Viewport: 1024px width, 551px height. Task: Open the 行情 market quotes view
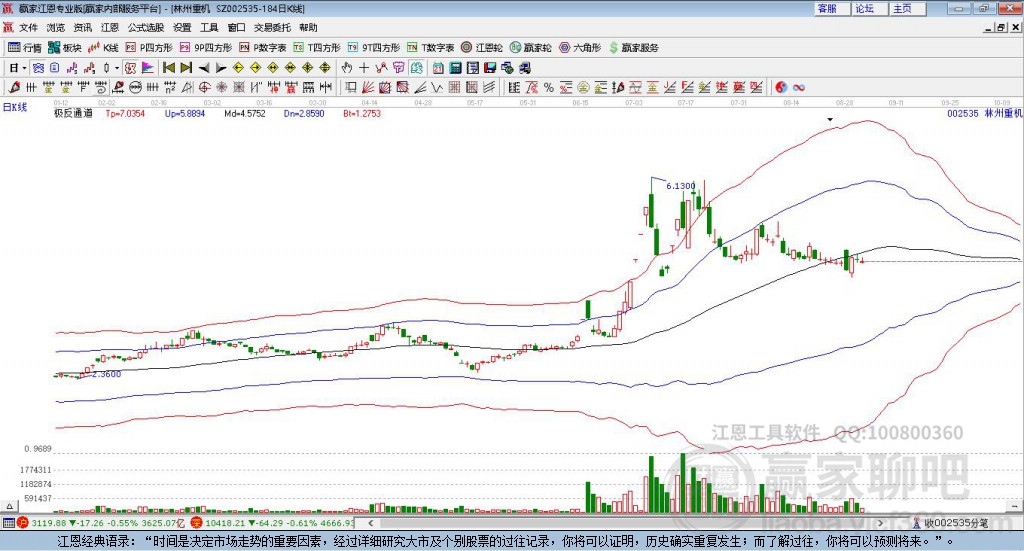(x=25, y=48)
